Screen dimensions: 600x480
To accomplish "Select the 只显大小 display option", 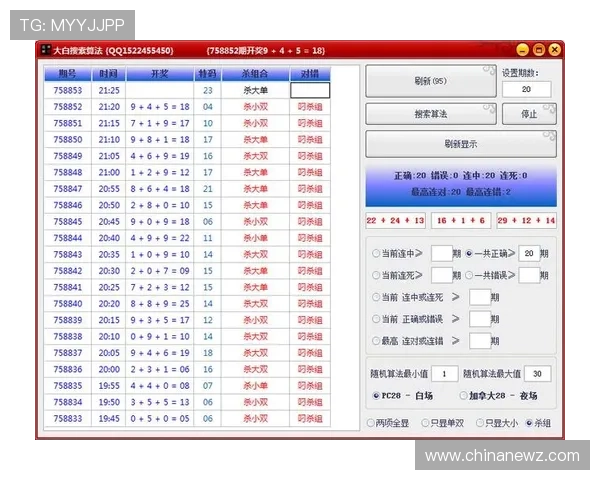I will click(x=479, y=423).
